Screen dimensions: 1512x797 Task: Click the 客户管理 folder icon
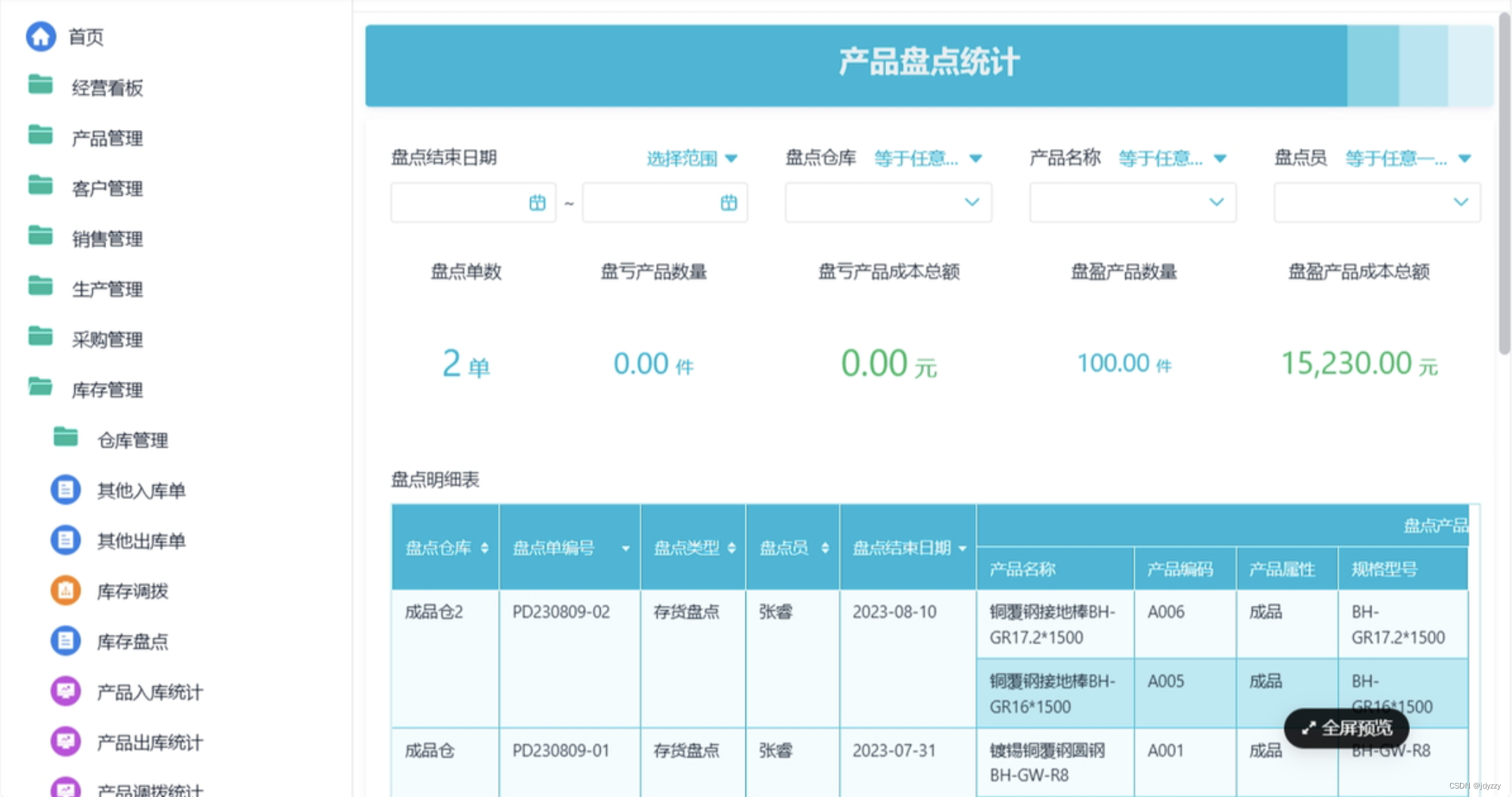click(41, 186)
